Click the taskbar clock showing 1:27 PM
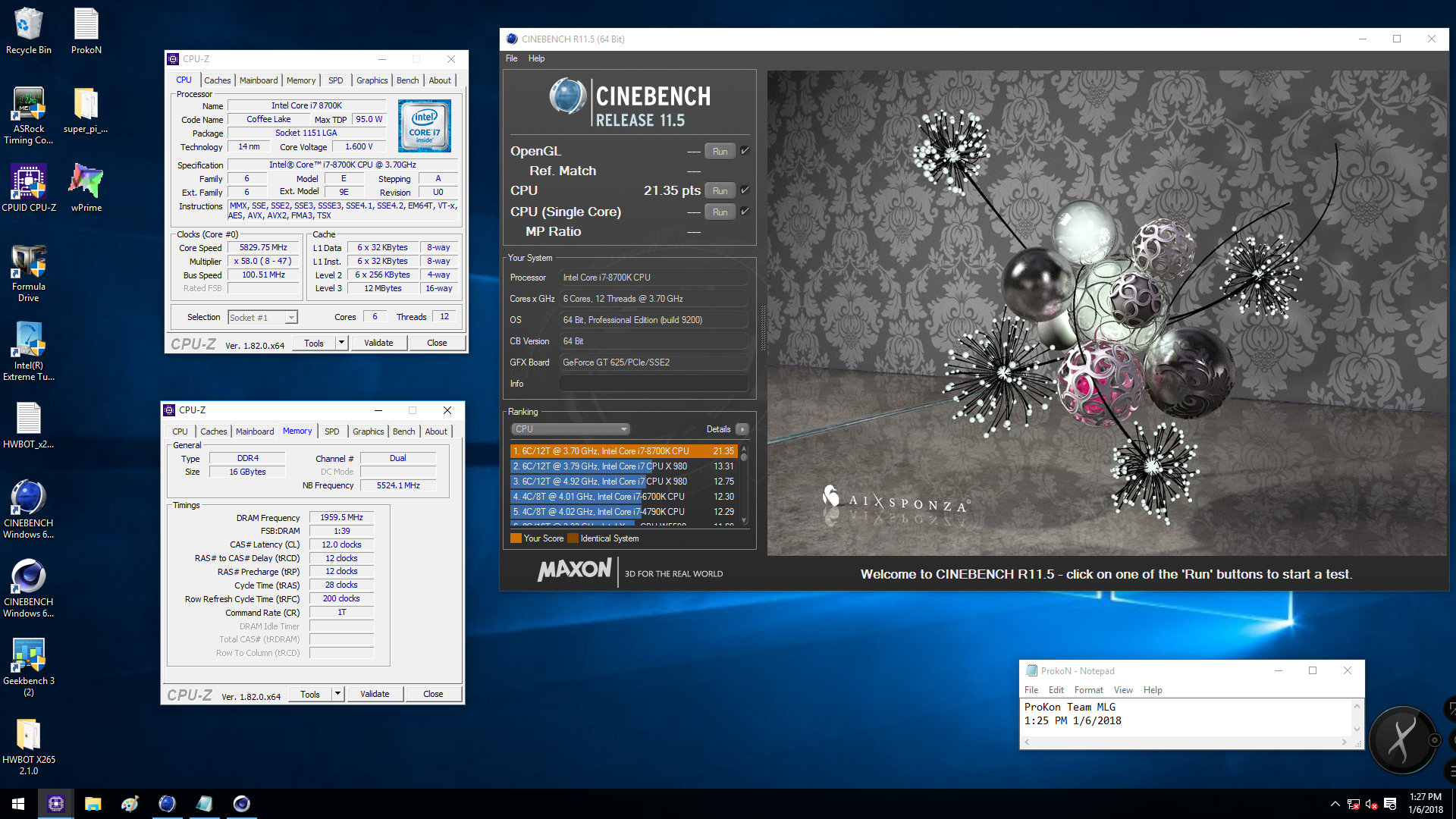 click(1426, 804)
